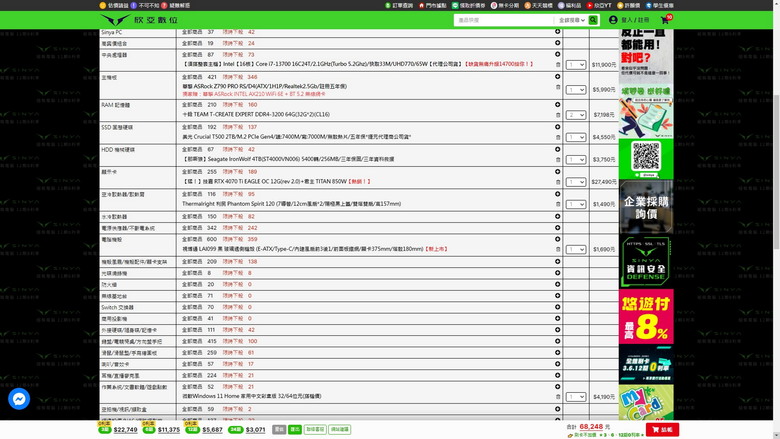Open 領取折價券 in the top bar
This screenshot has width=780, height=439.
point(468,5)
